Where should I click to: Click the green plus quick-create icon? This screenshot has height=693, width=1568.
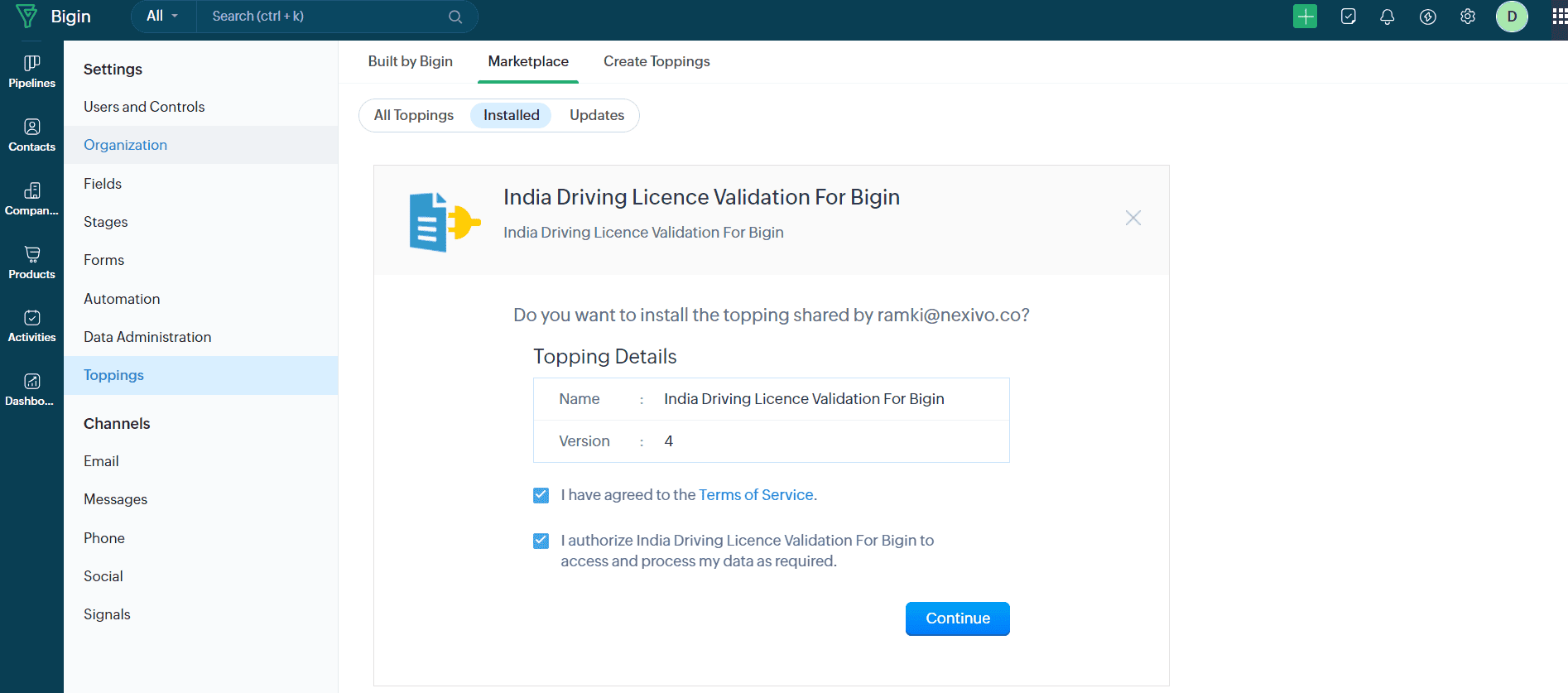(x=1305, y=17)
